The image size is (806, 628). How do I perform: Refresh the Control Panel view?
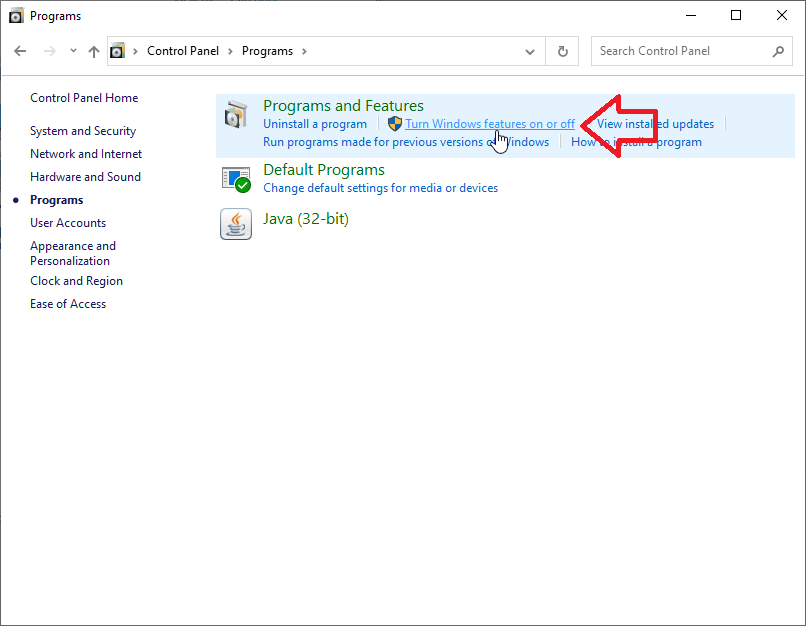[x=563, y=51]
